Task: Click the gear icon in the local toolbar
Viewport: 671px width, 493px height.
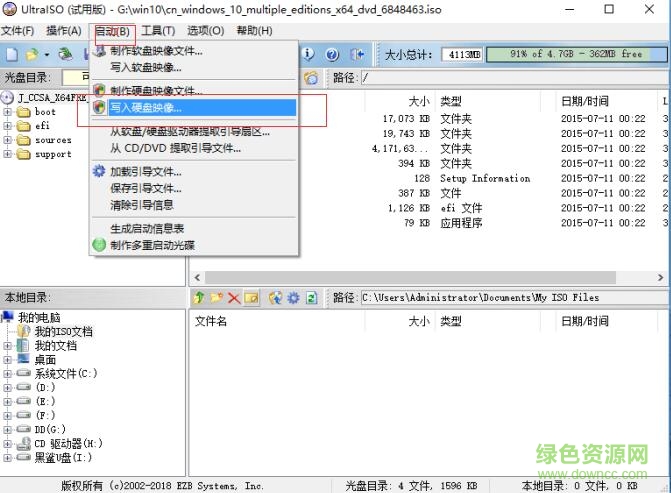Action: [293, 298]
